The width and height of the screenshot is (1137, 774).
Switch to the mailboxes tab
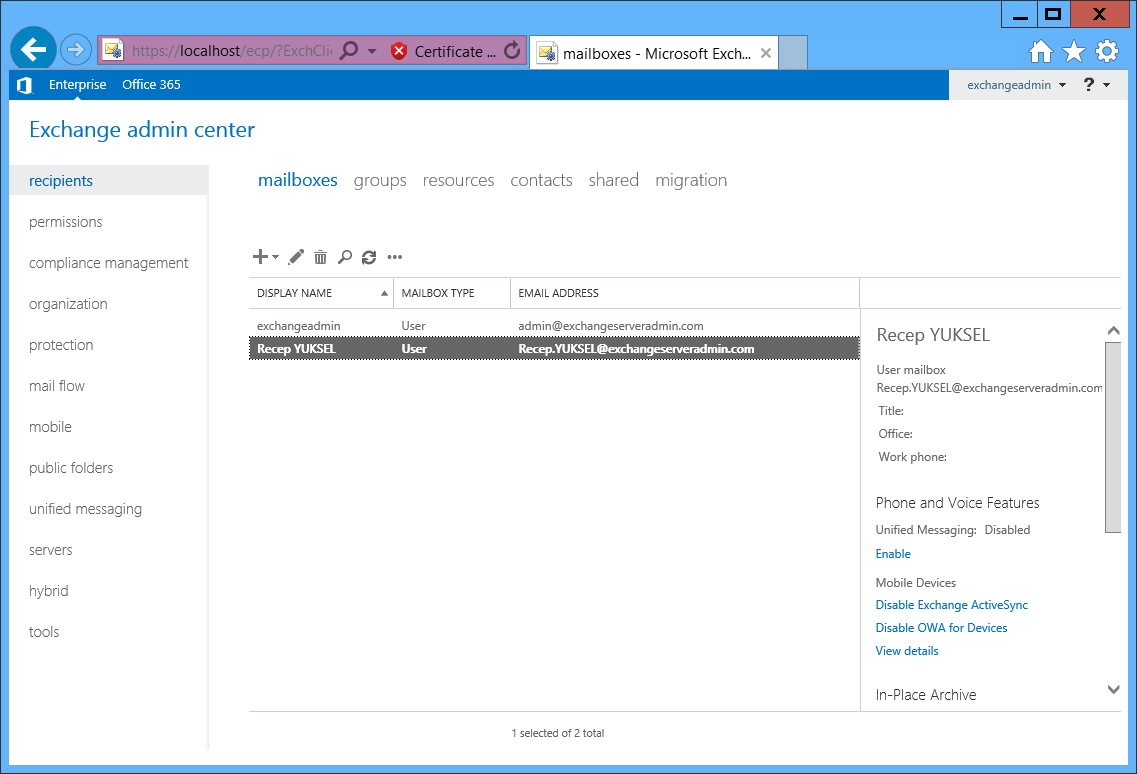298,180
